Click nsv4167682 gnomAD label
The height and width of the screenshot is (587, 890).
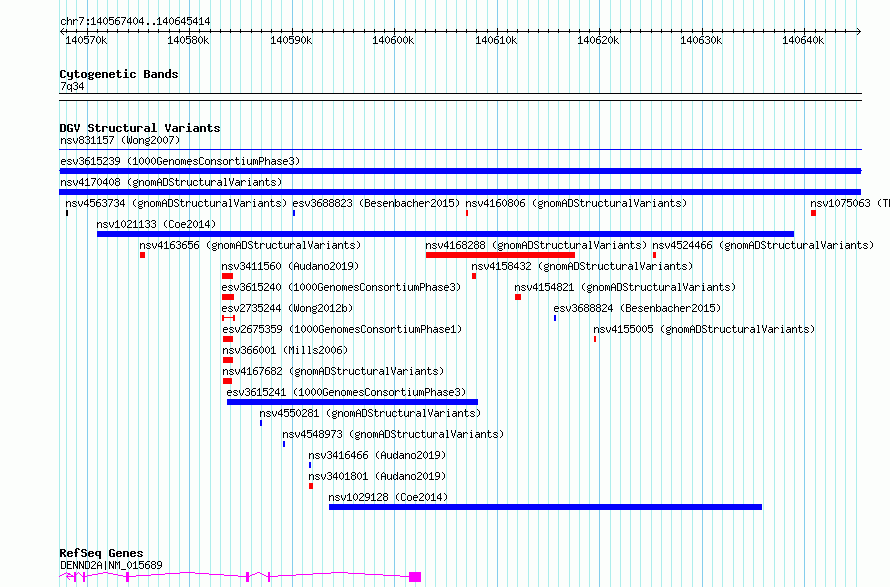click(x=333, y=371)
